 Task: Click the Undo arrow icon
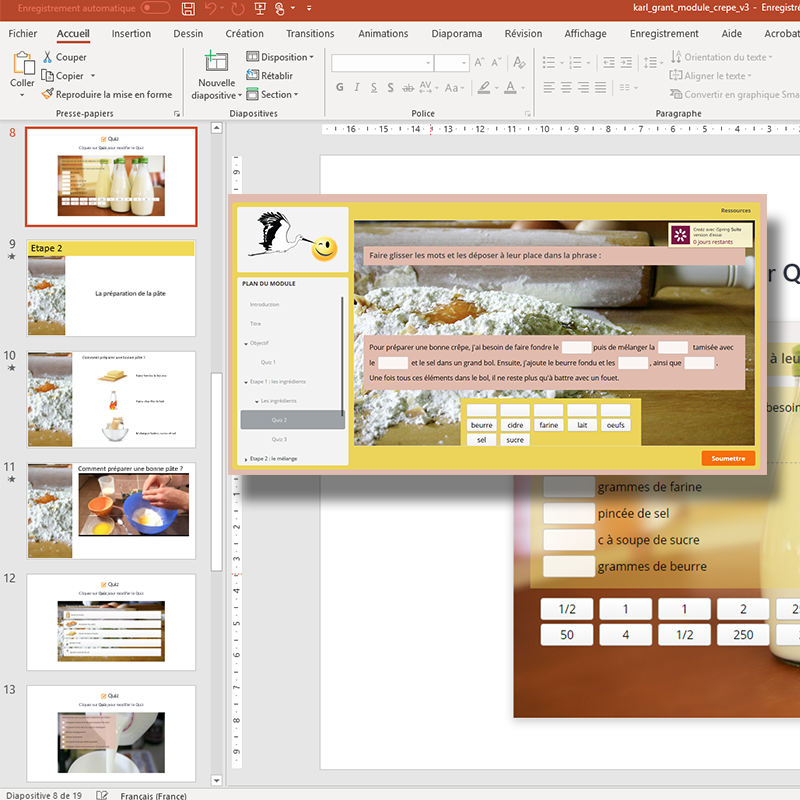click(x=210, y=8)
